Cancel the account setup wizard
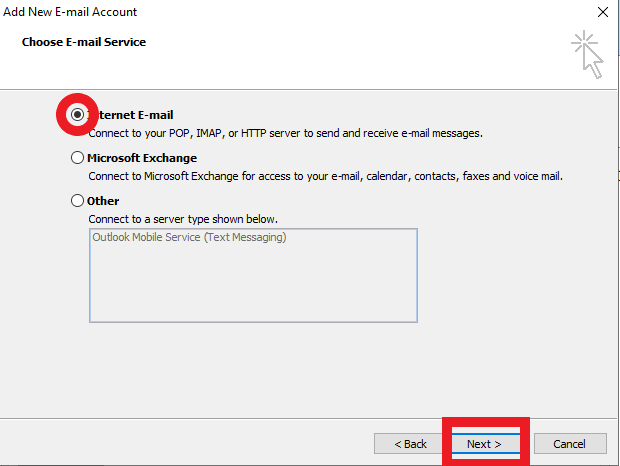This screenshot has width=620, height=466. [569, 443]
